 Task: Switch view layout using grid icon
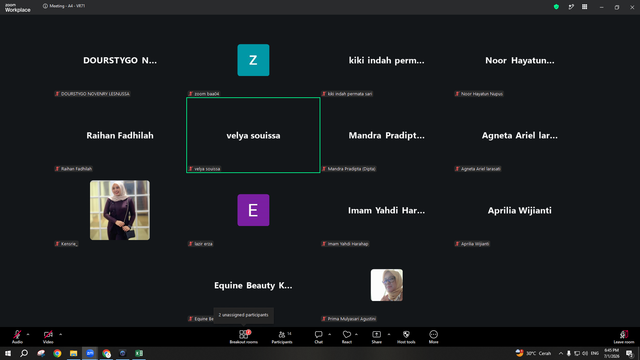pyautogui.click(x=584, y=7)
